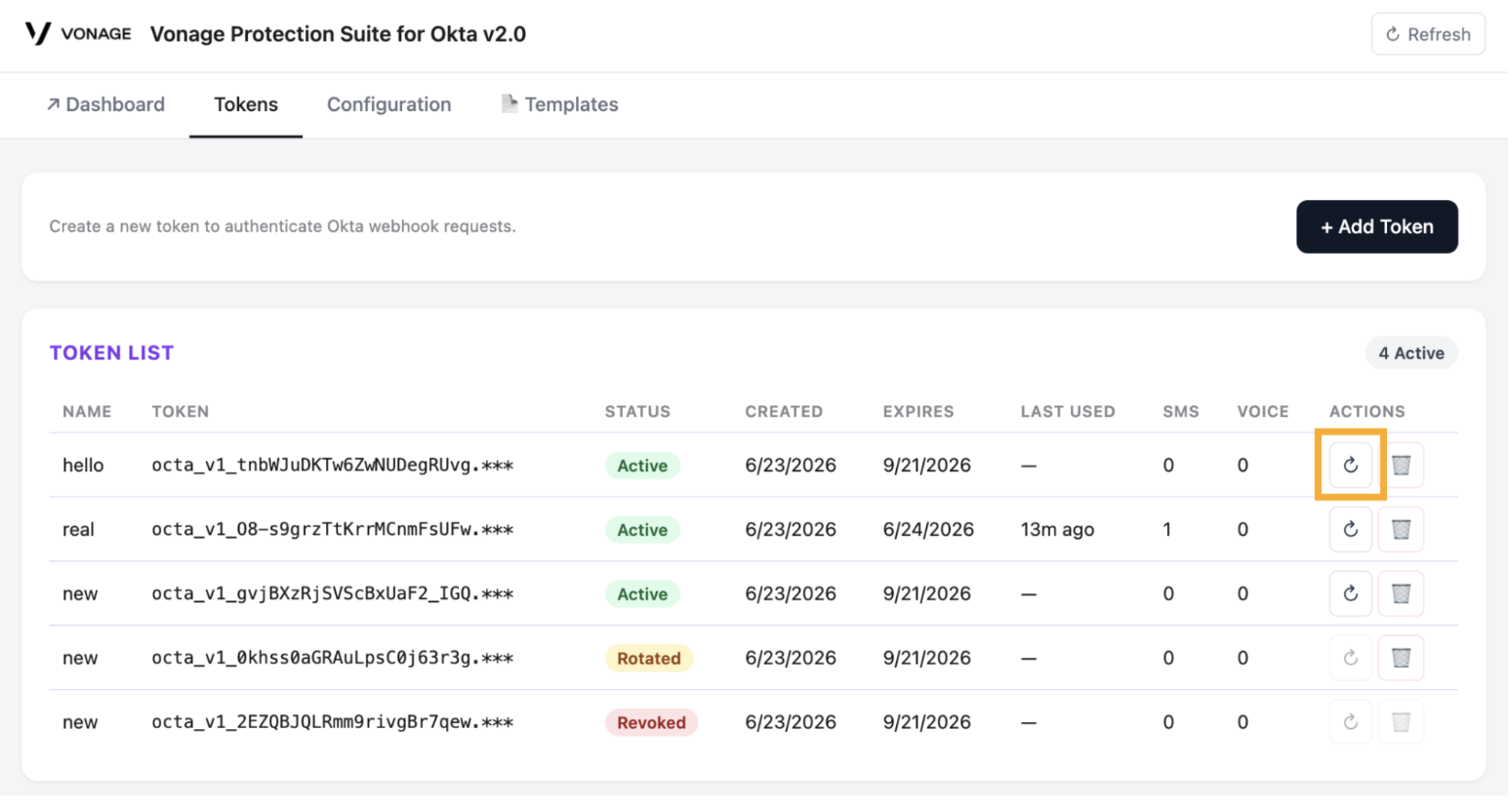This screenshot has height=812, width=1509.
Task: Click the 6/24/2026 expiry date
Action: (928, 530)
